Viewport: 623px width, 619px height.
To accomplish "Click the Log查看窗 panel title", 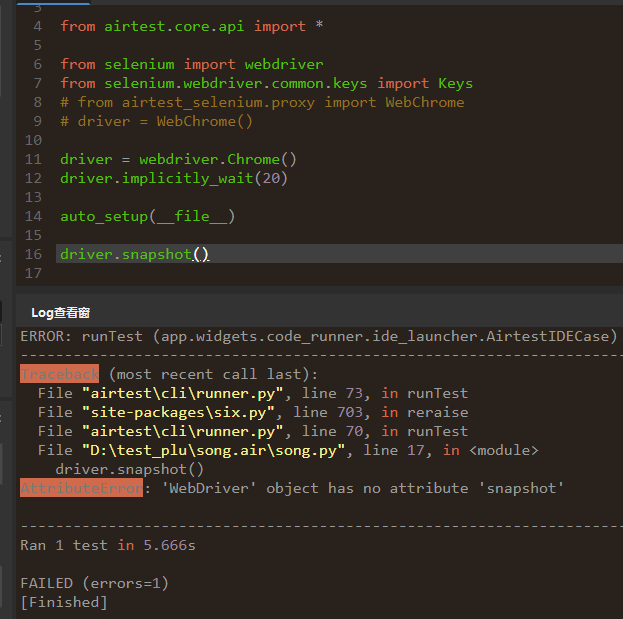I will [x=61, y=313].
